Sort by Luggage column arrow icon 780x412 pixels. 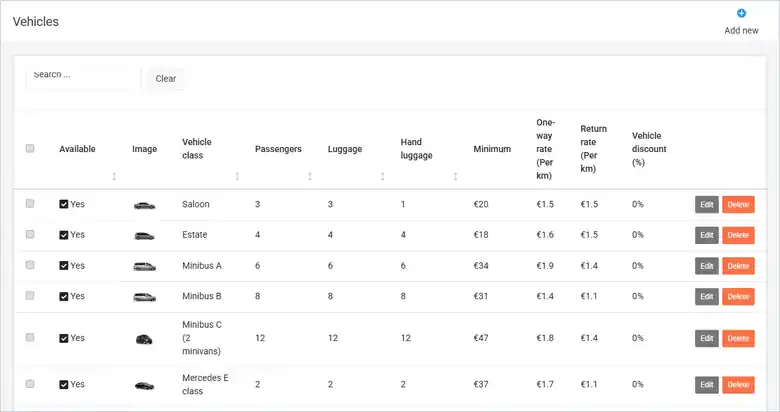tap(383, 176)
